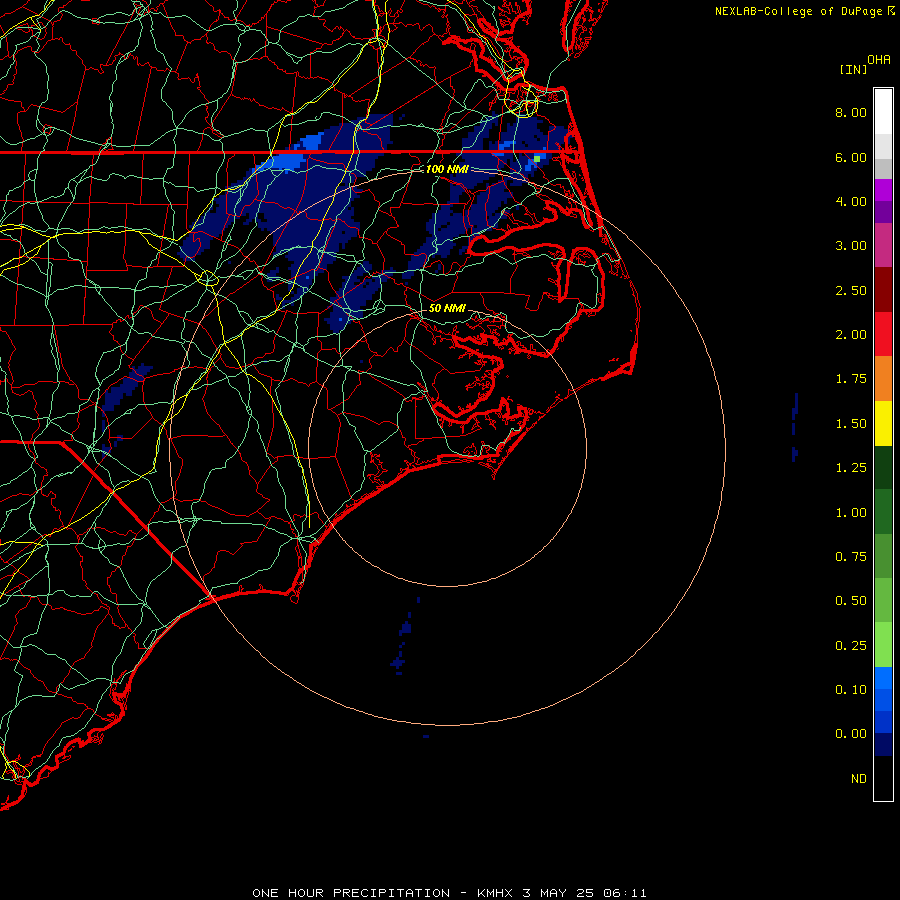Screen dimensions: 900x900
Task: Select the 0.10 legend value
Action: click(851, 690)
